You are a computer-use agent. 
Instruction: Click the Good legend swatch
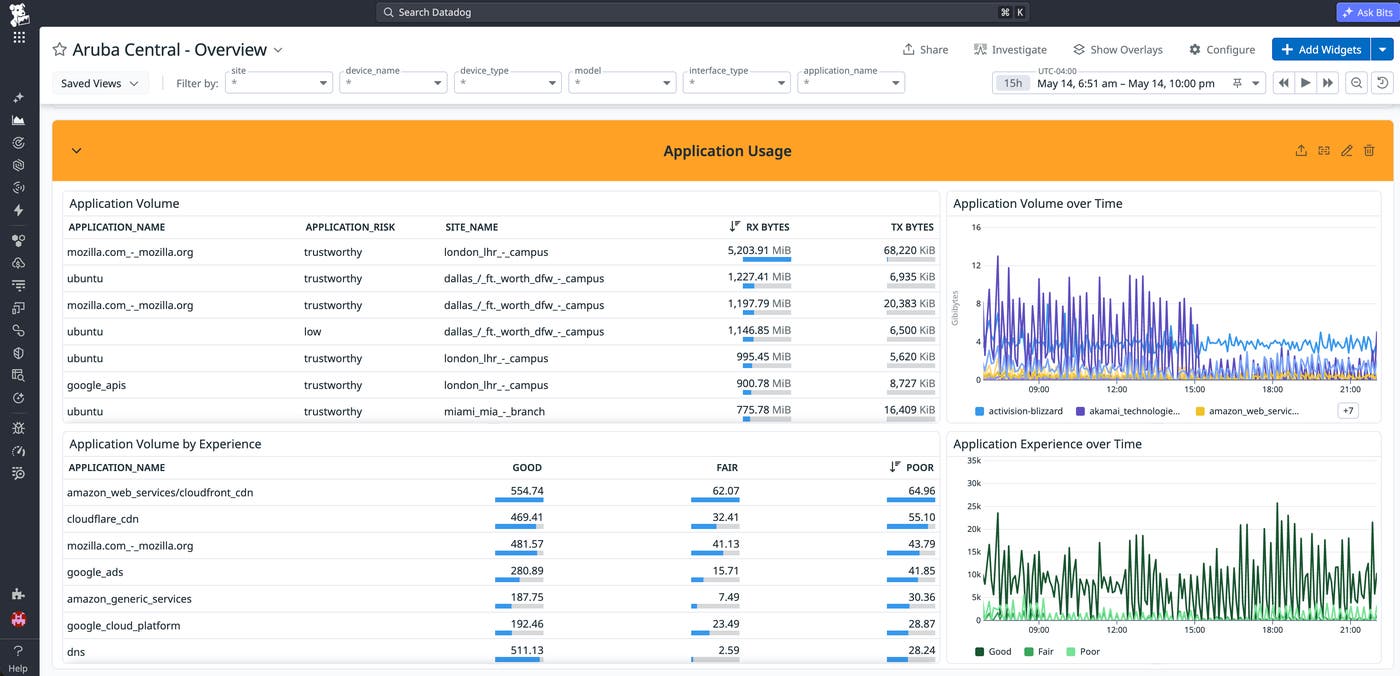[x=979, y=652]
